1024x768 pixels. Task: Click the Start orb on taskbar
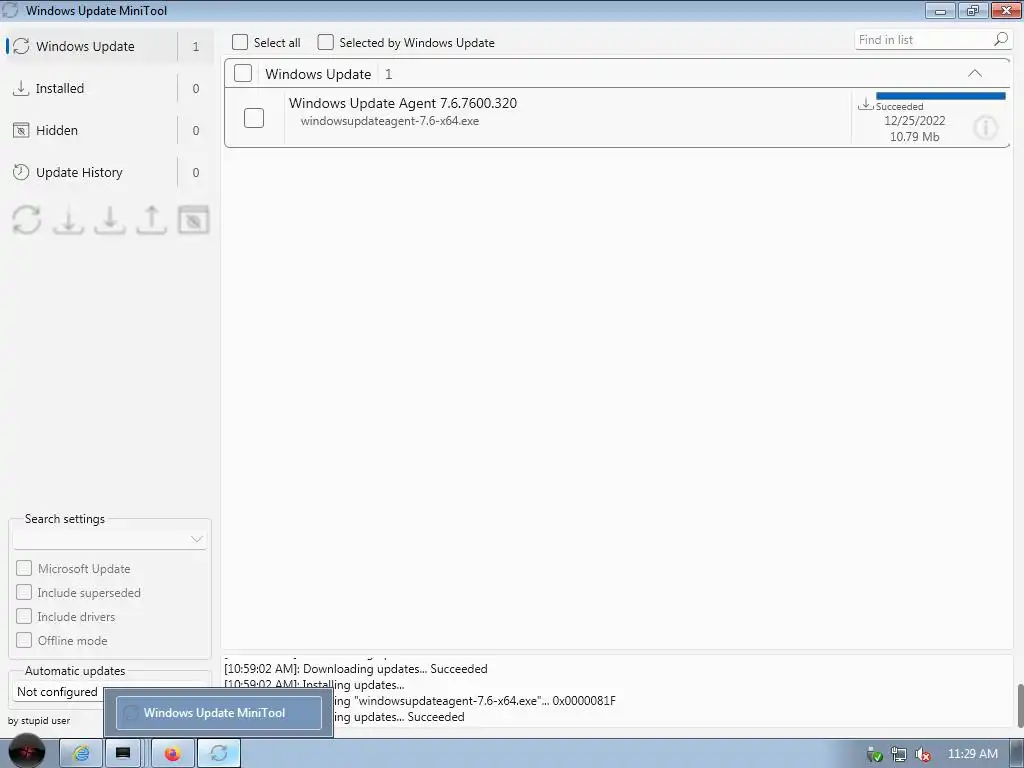(27, 752)
